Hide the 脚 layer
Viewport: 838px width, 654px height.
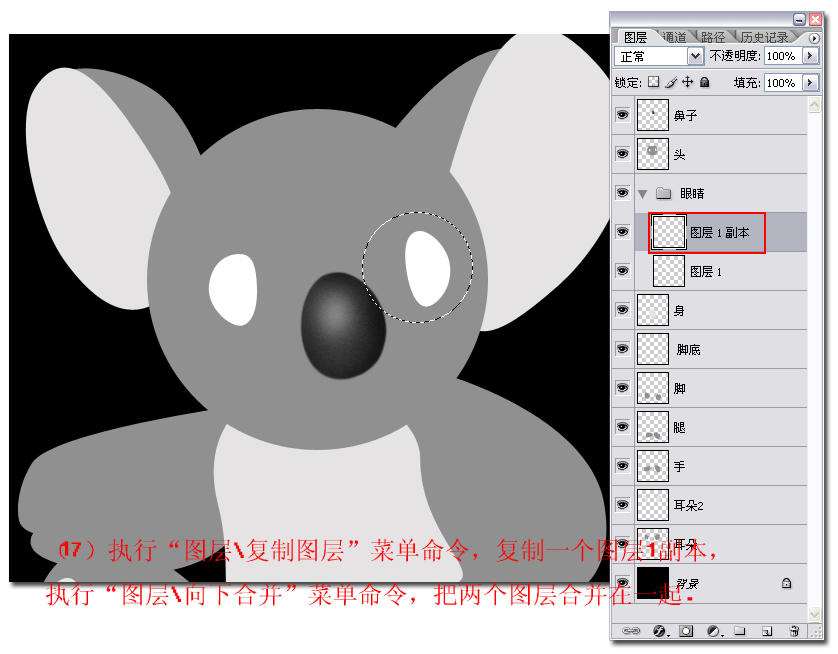[x=623, y=387]
